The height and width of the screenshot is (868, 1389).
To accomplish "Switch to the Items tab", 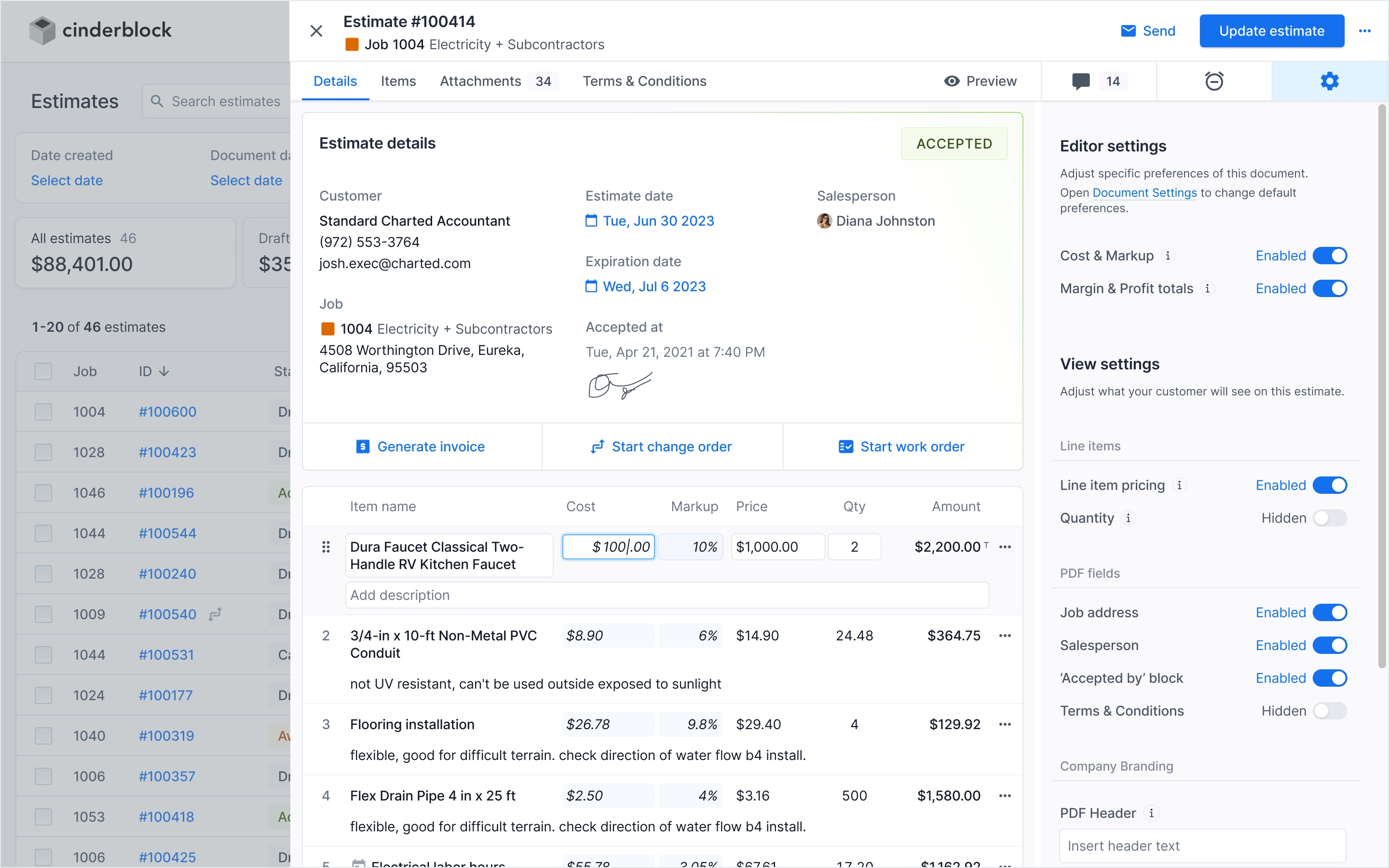I will pyautogui.click(x=398, y=81).
